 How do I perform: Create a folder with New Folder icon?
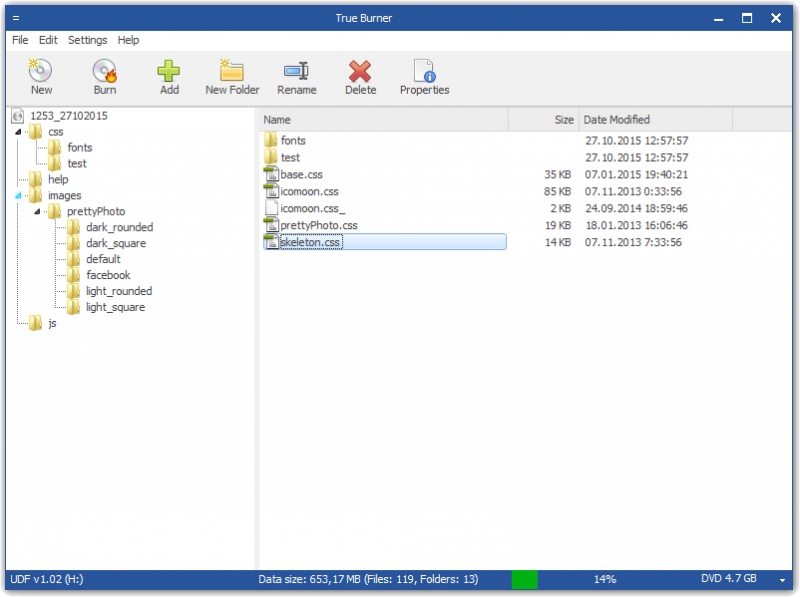coord(232,71)
